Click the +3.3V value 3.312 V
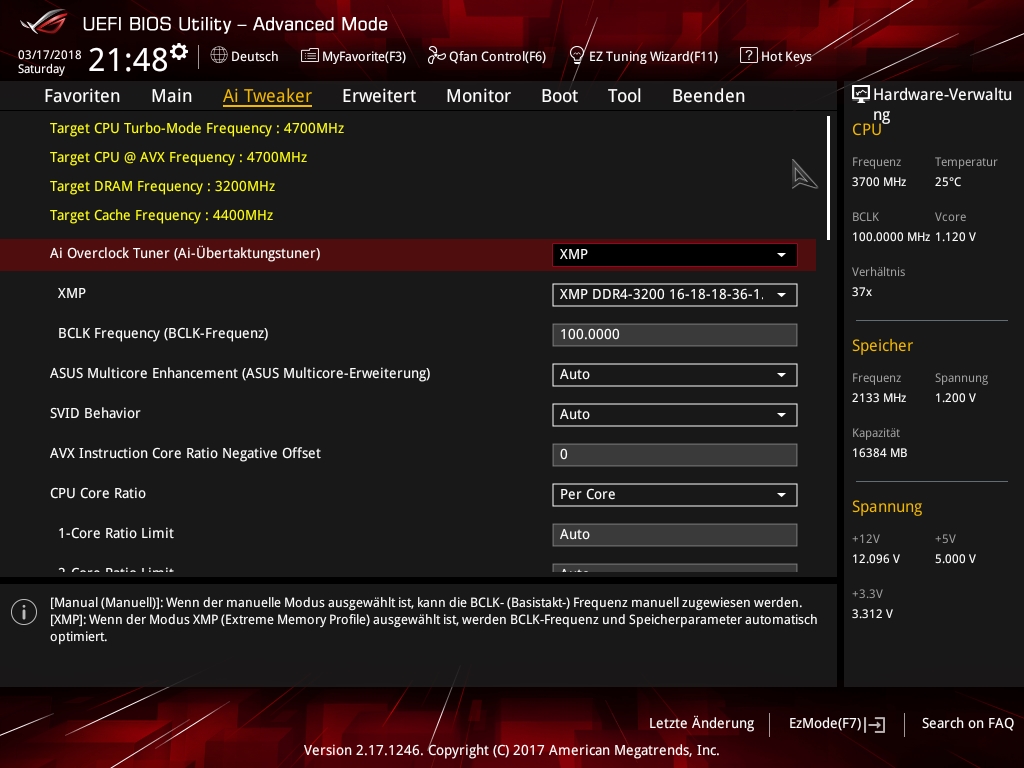 click(x=872, y=614)
